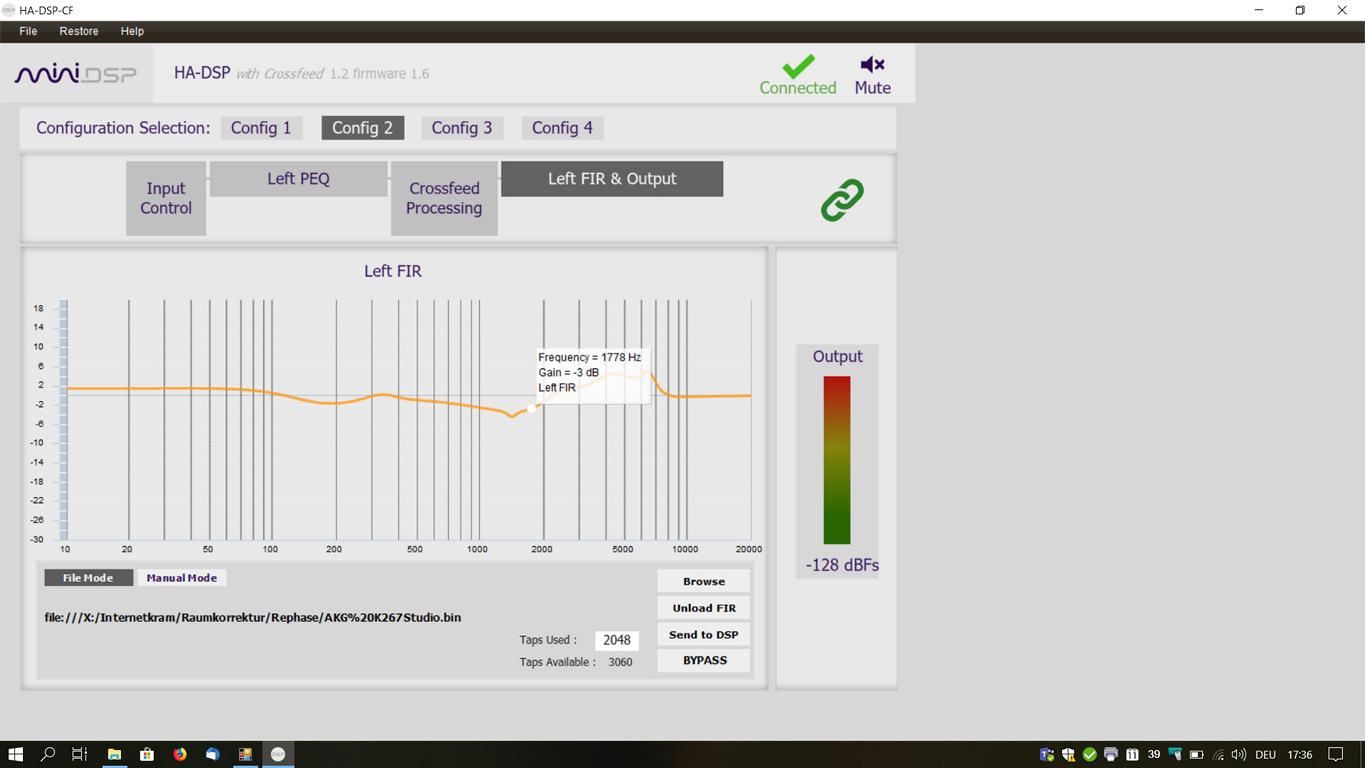
Task: Open Microsoft Store from the taskbar
Action: click(x=147, y=754)
